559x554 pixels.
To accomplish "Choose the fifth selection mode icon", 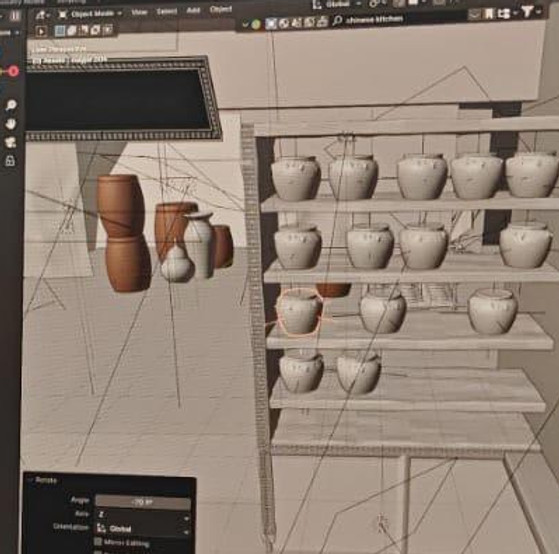I will pos(108,30).
